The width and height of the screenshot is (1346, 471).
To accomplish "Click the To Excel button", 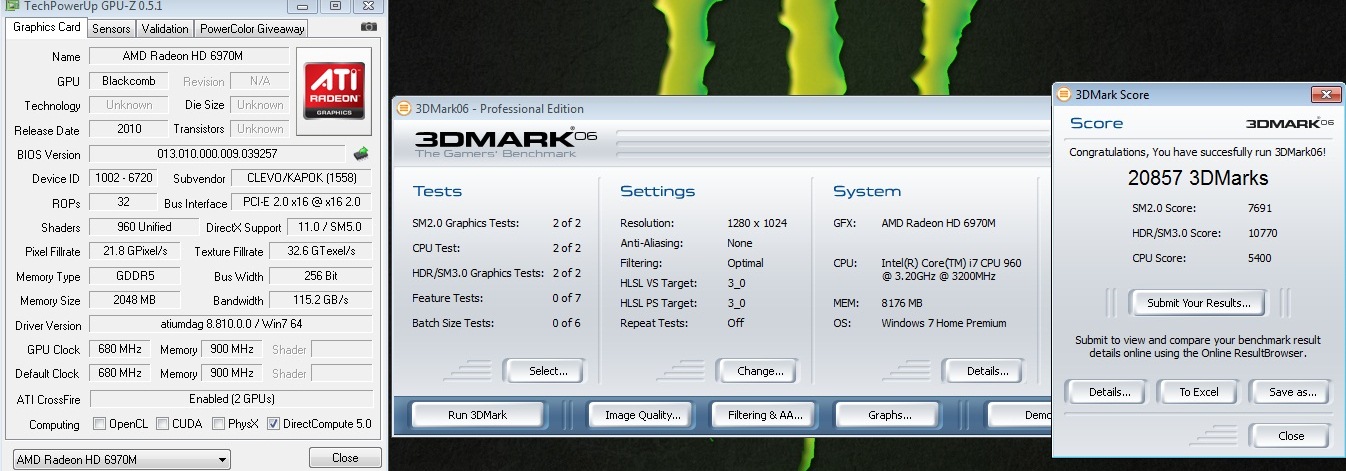I will [1198, 392].
